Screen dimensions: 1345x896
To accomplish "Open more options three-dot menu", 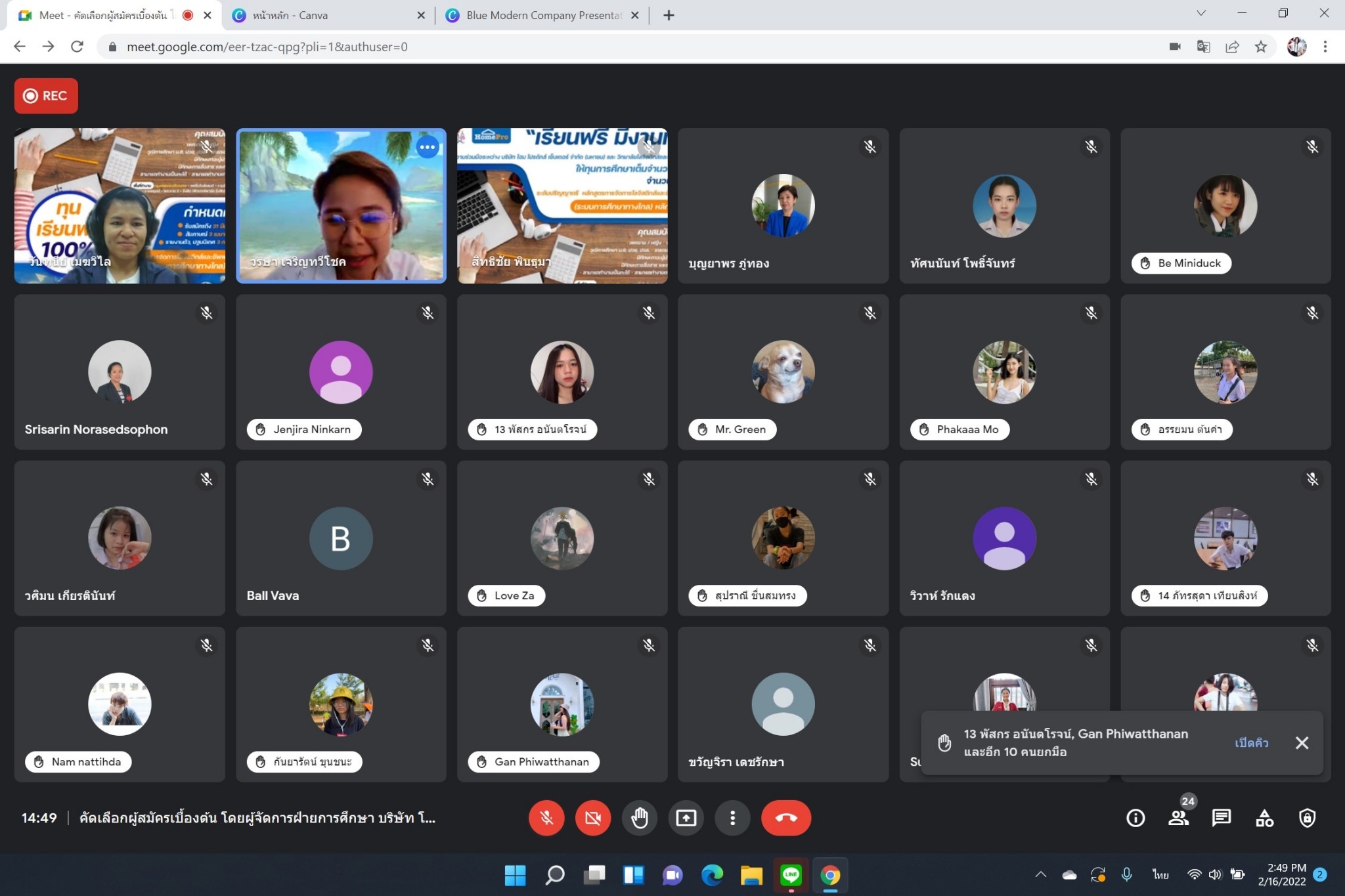I will [x=732, y=818].
